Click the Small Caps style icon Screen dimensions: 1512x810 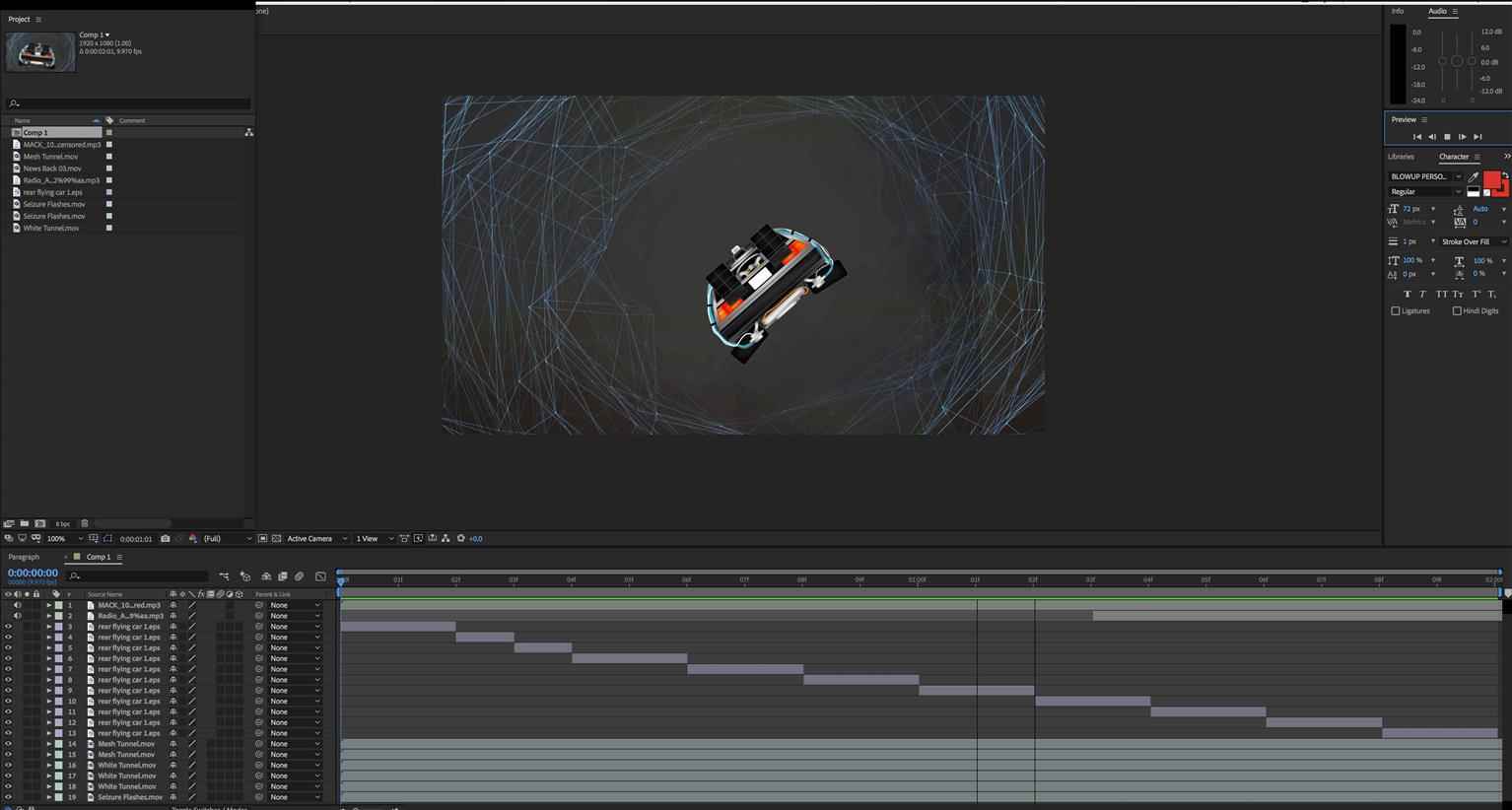(1458, 294)
